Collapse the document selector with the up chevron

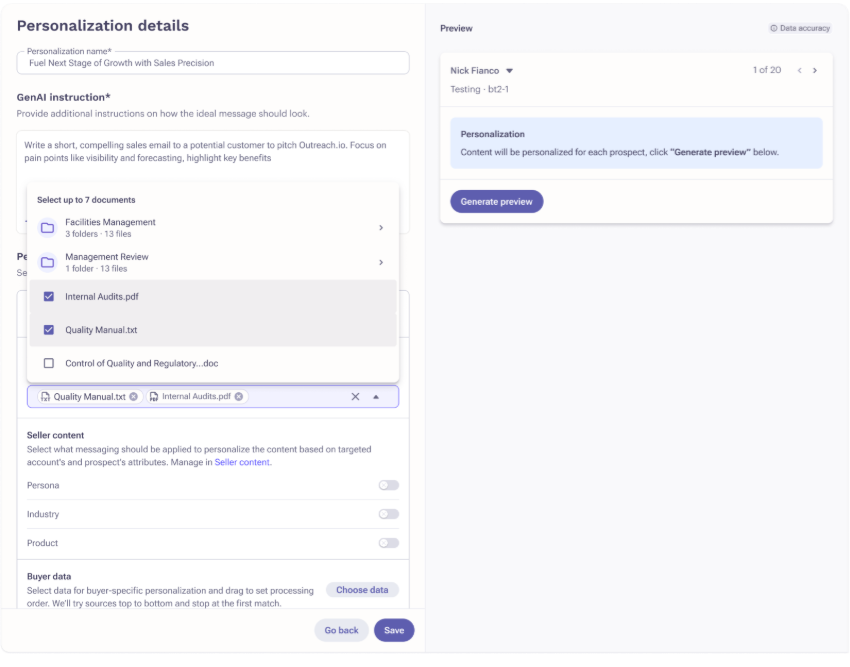pos(375,396)
